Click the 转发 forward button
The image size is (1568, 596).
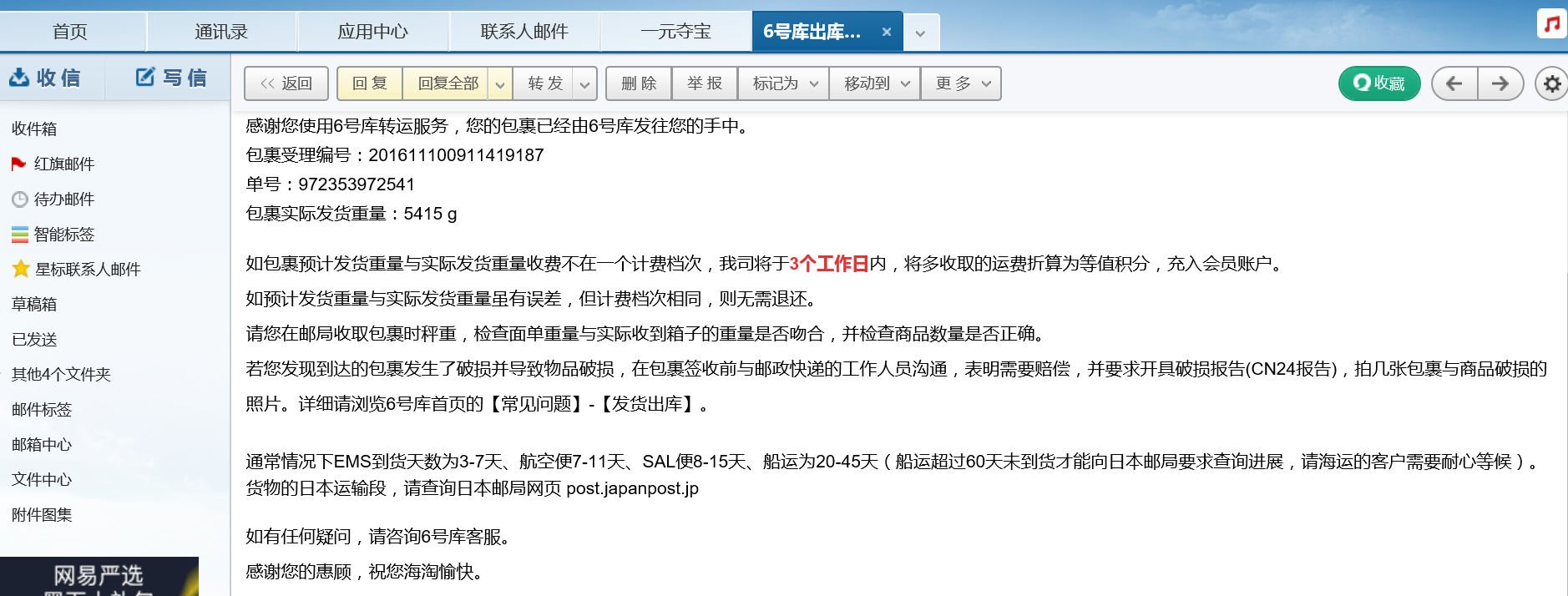(545, 83)
